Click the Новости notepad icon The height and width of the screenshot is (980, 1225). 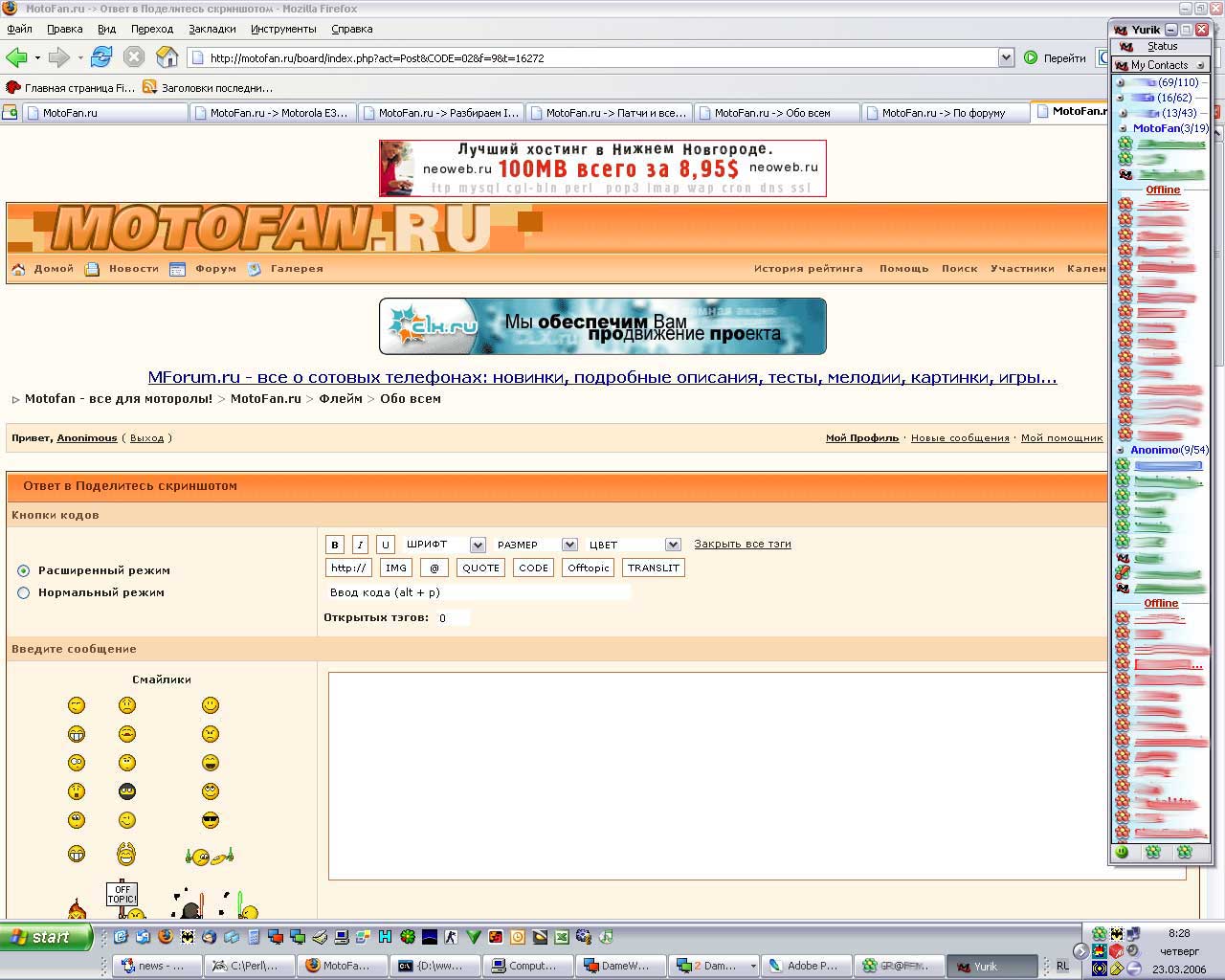[93, 269]
